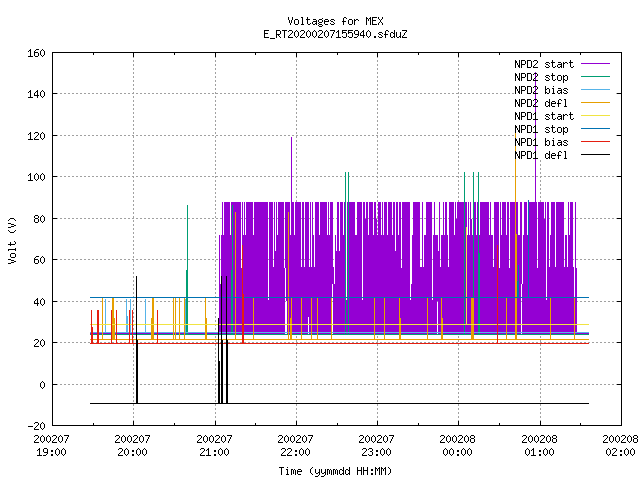640x480 pixels.
Task: Click the x-axis tick 200207 23:00
Action: point(377,446)
